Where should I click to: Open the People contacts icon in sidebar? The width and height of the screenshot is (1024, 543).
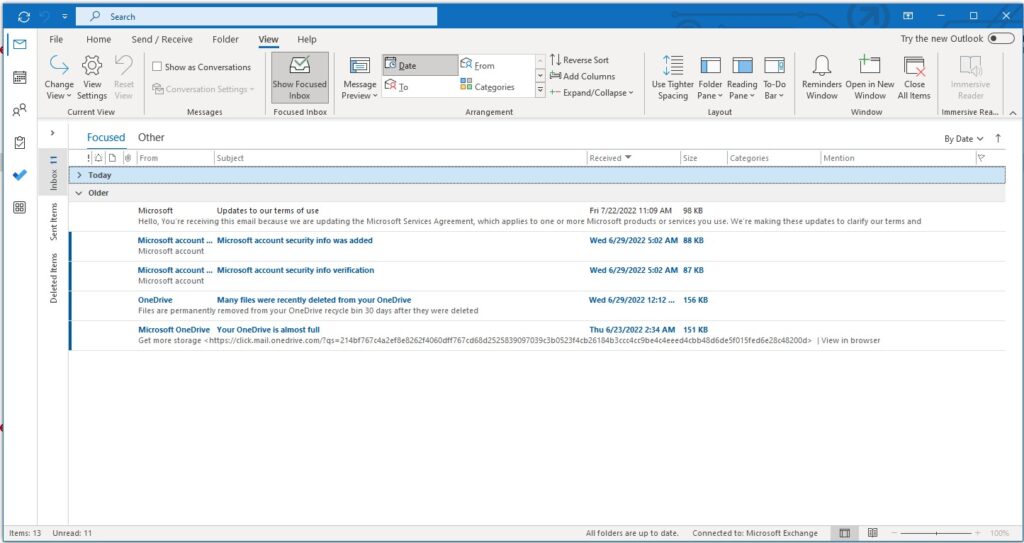[19, 110]
